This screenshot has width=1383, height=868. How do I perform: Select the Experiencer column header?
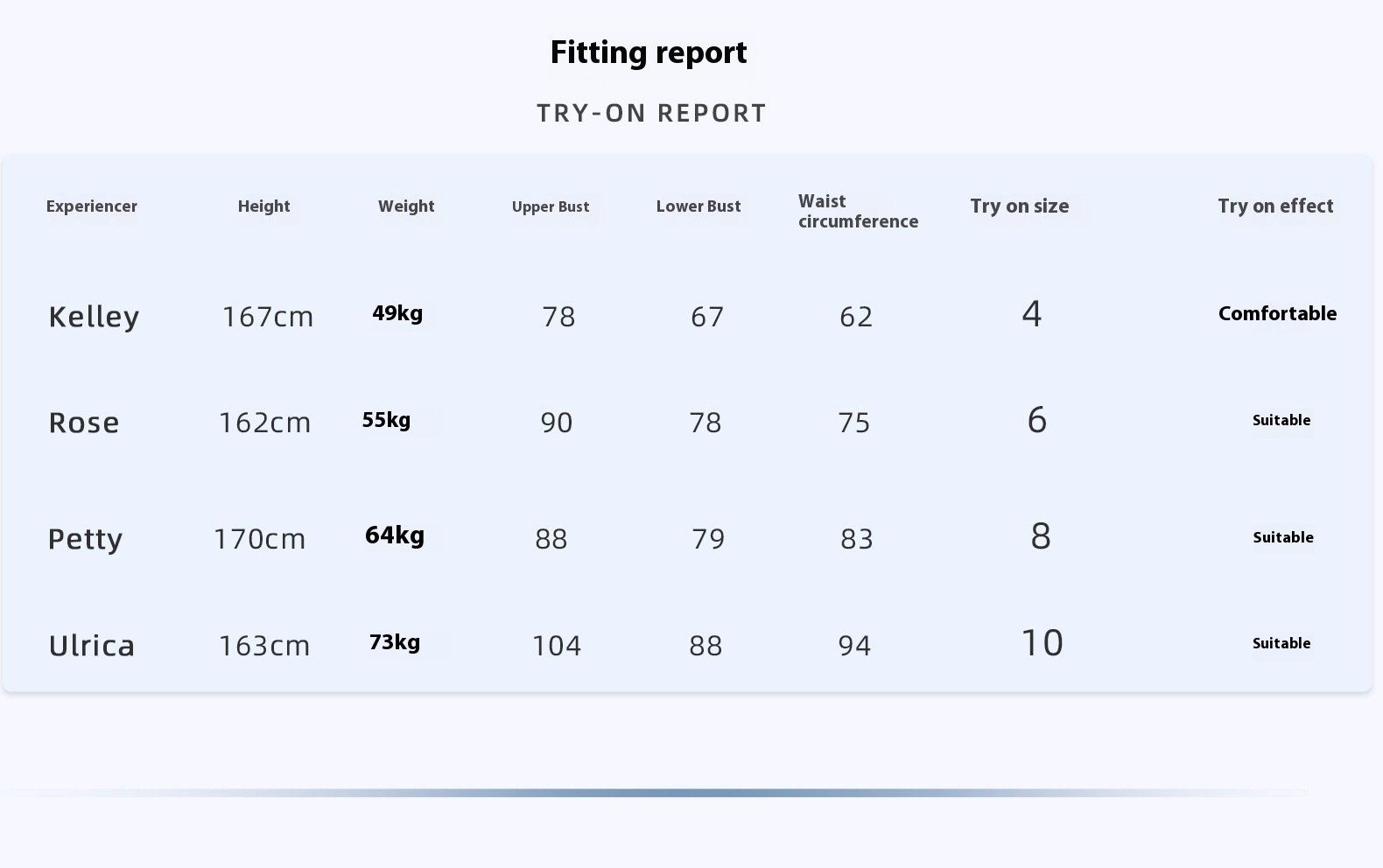(x=92, y=206)
